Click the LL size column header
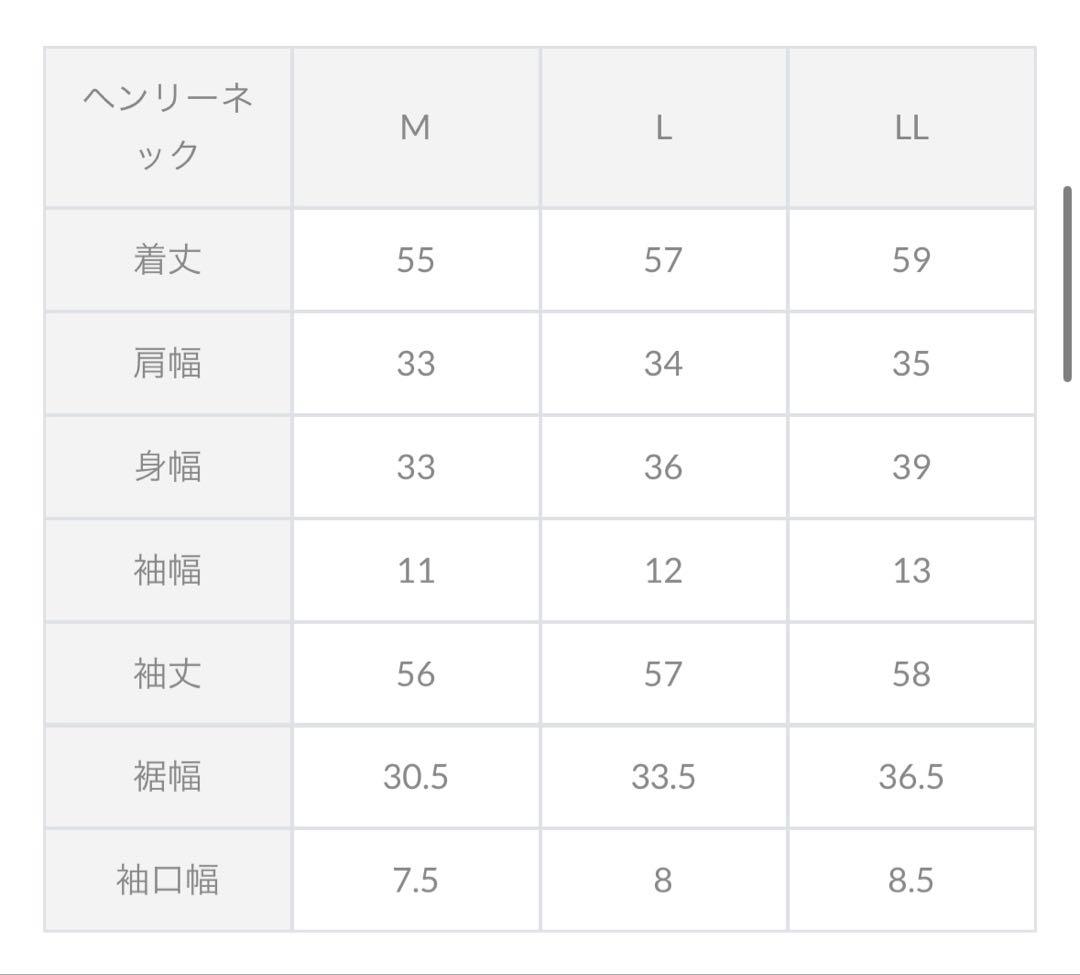 point(912,128)
